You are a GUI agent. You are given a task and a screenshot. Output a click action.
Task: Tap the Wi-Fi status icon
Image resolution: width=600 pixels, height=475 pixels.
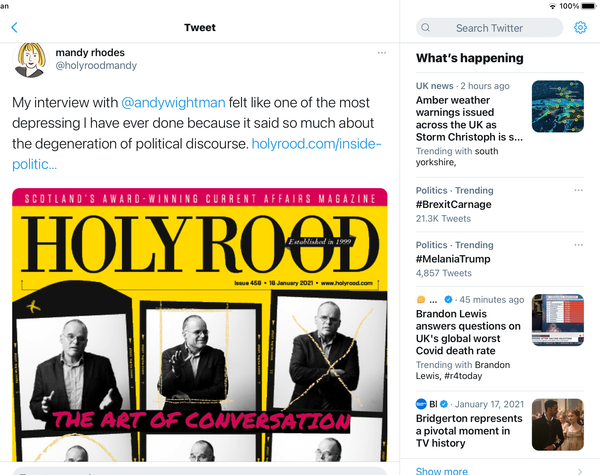point(553,6)
